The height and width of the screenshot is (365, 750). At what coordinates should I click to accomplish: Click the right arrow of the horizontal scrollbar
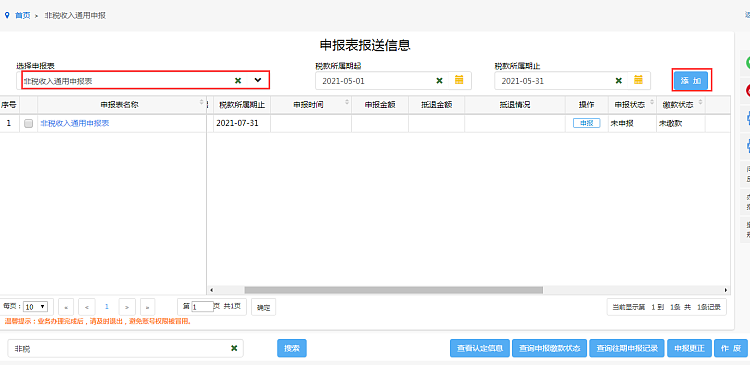point(726,290)
